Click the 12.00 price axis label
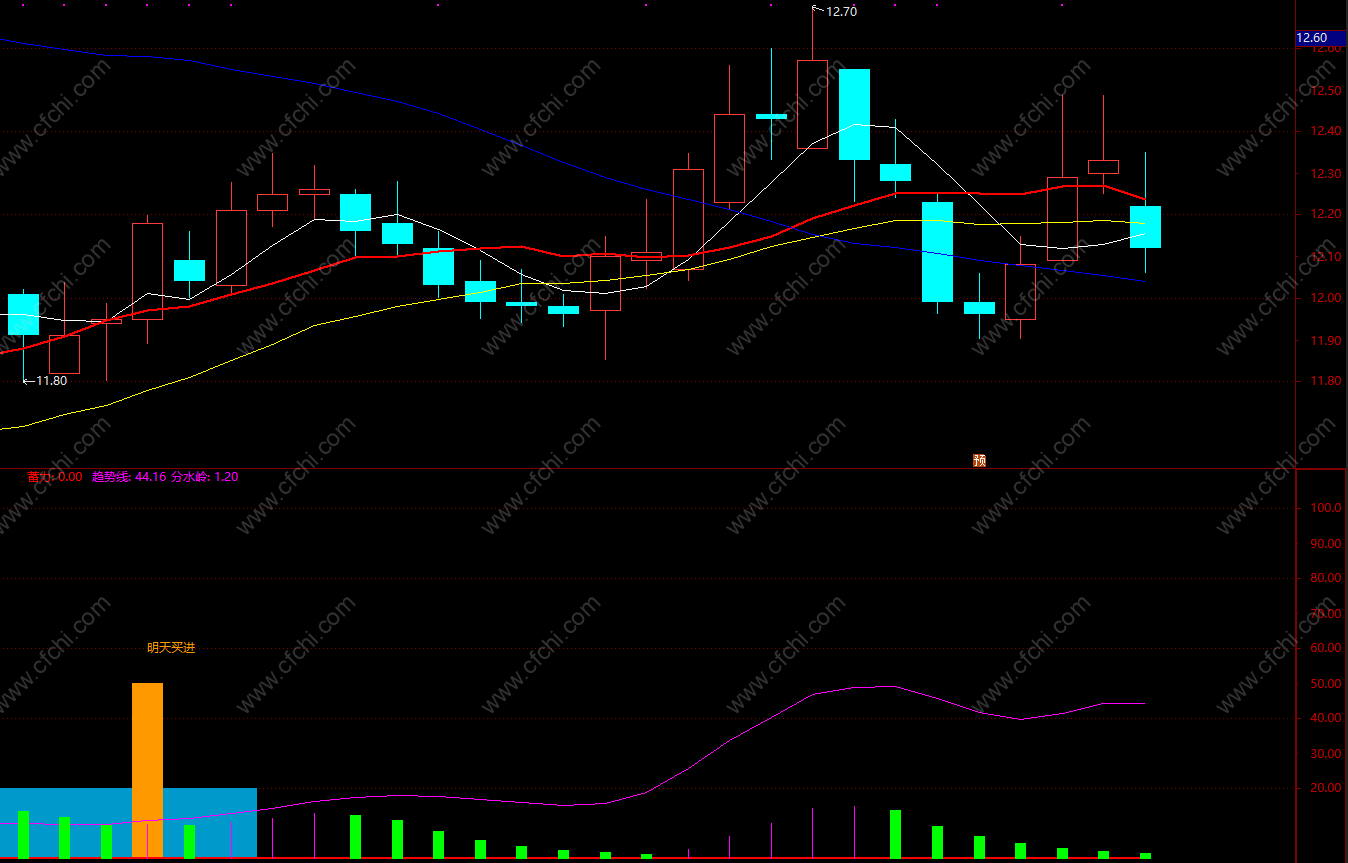The image size is (1348, 863). [x=1326, y=299]
